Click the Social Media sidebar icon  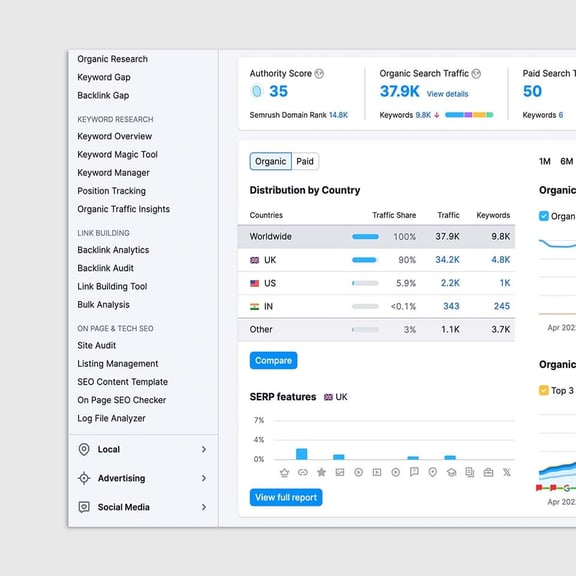84,507
